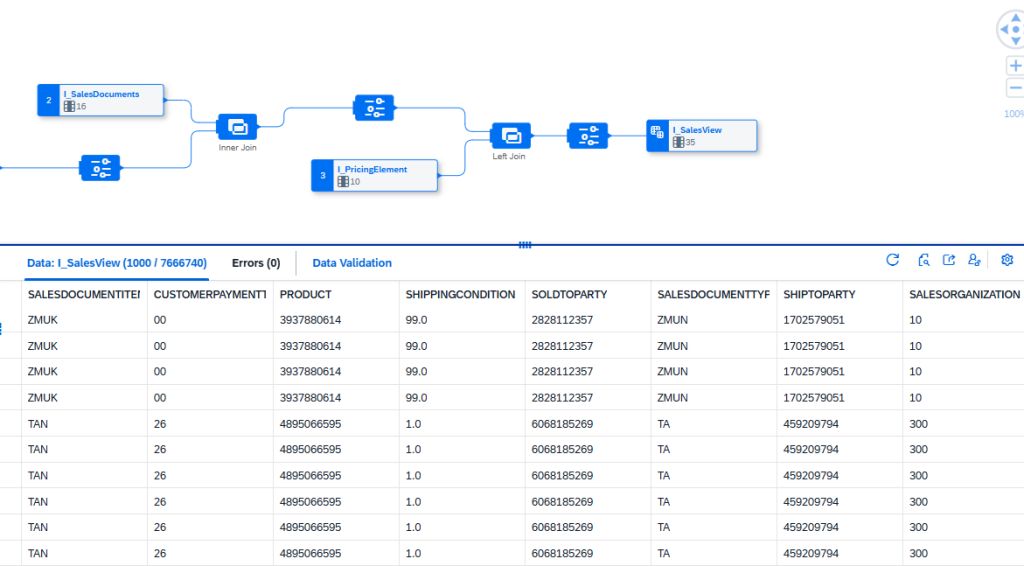Select the I_SalesView output node
Viewport: 1024px width, 566px height.
pos(702,136)
